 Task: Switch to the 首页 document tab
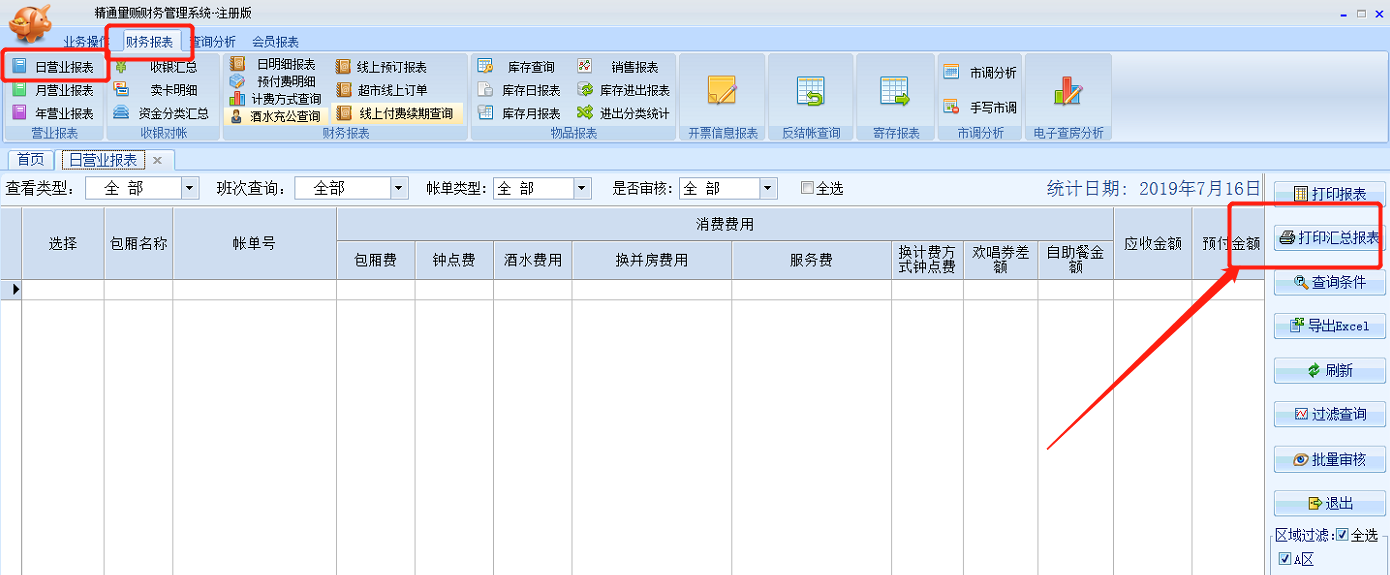click(x=31, y=160)
